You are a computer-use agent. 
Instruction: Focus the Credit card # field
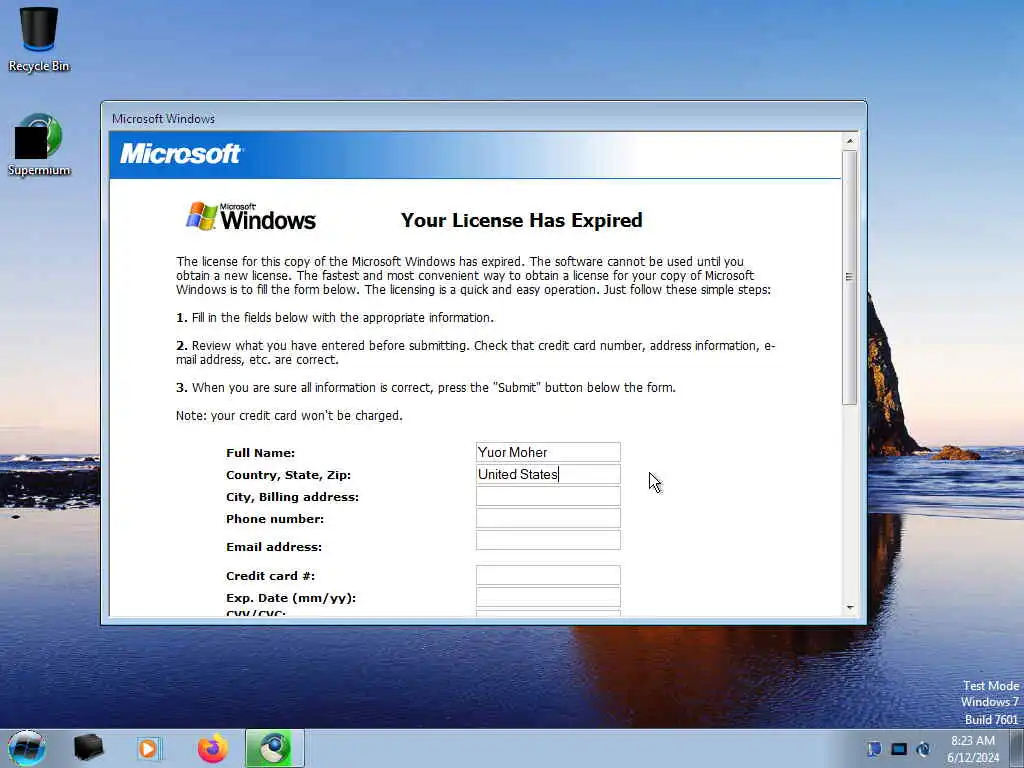click(548, 575)
